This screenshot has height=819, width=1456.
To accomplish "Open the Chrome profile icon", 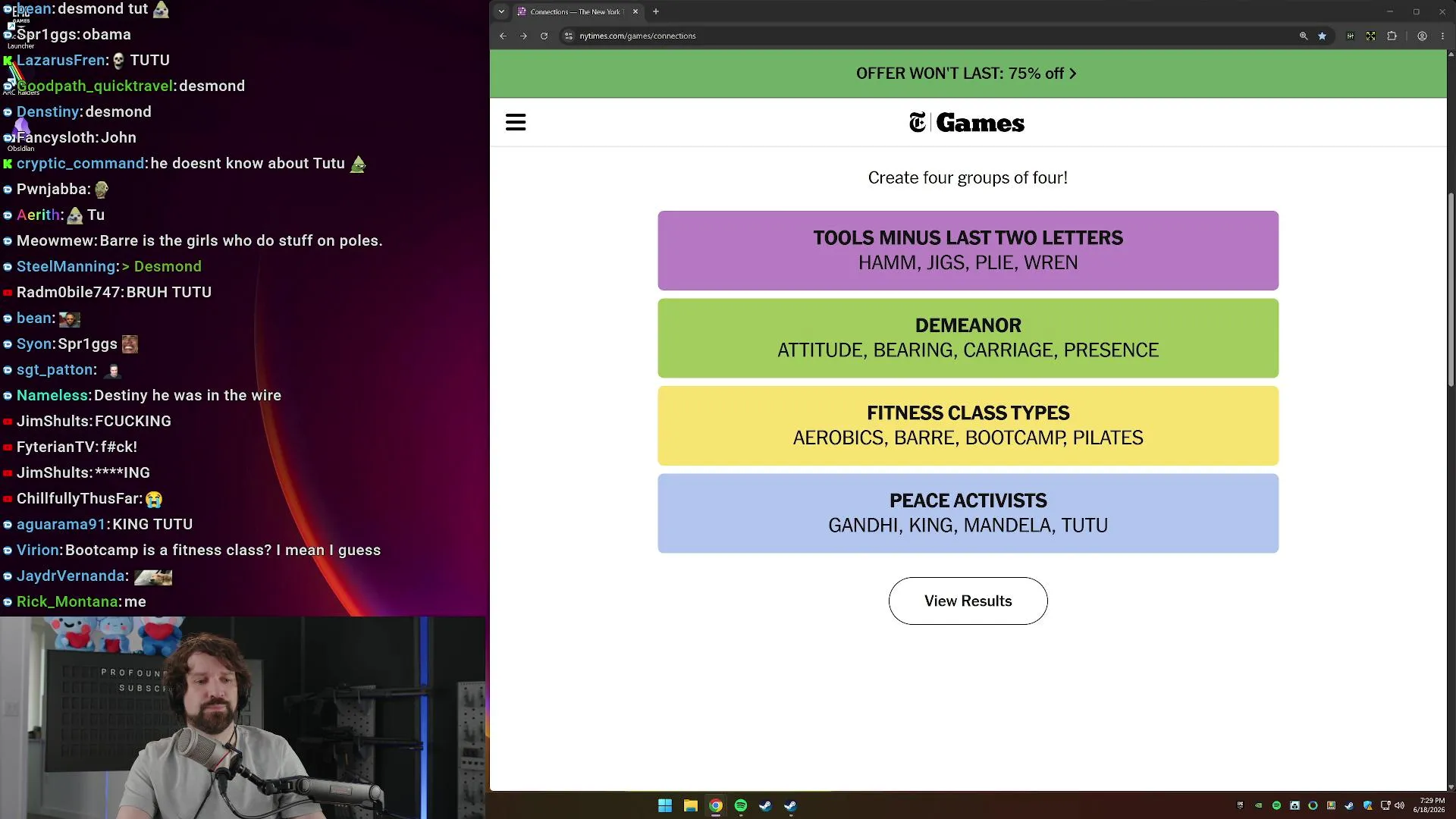I will tap(1422, 36).
